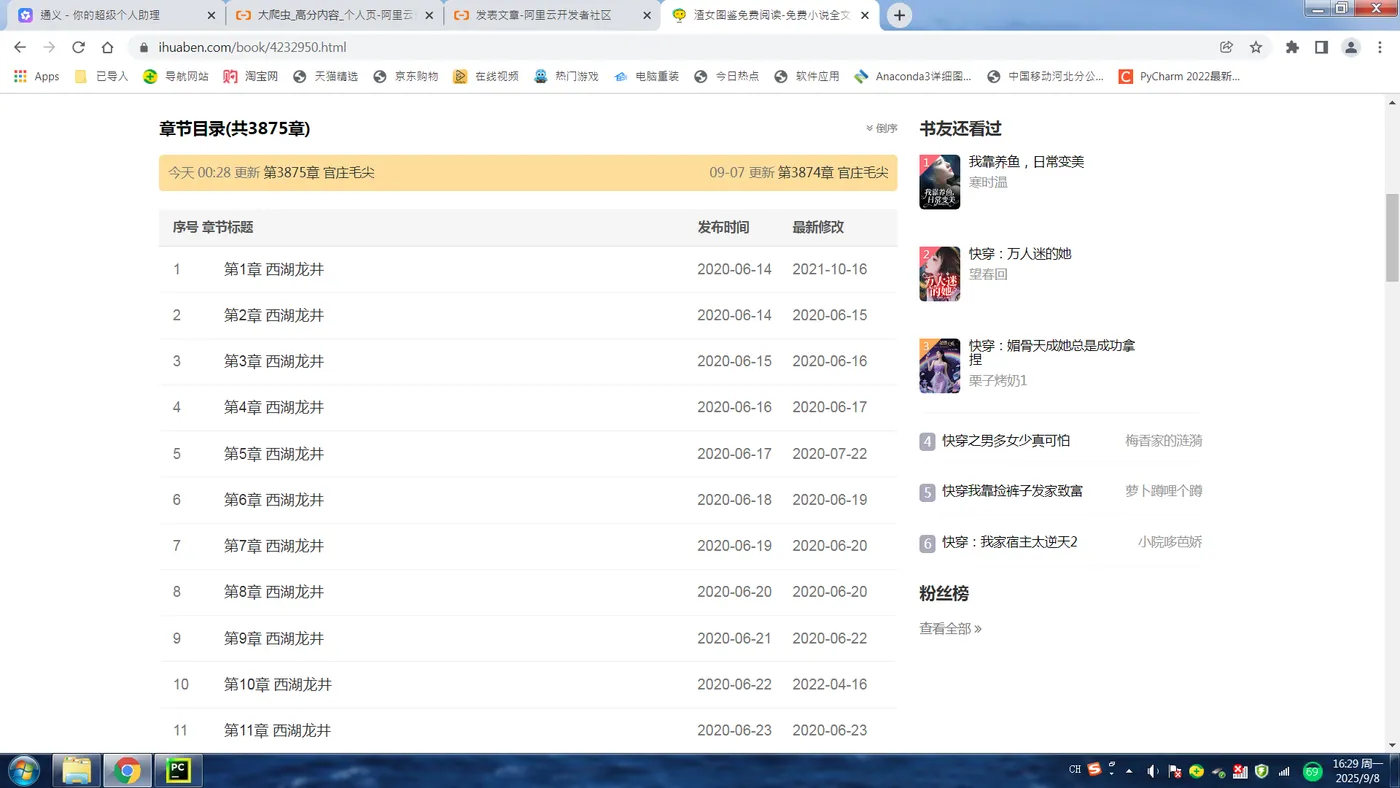
Task: Switch to the 发表文章-阿里云开发者社区 tab
Action: coord(550,15)
